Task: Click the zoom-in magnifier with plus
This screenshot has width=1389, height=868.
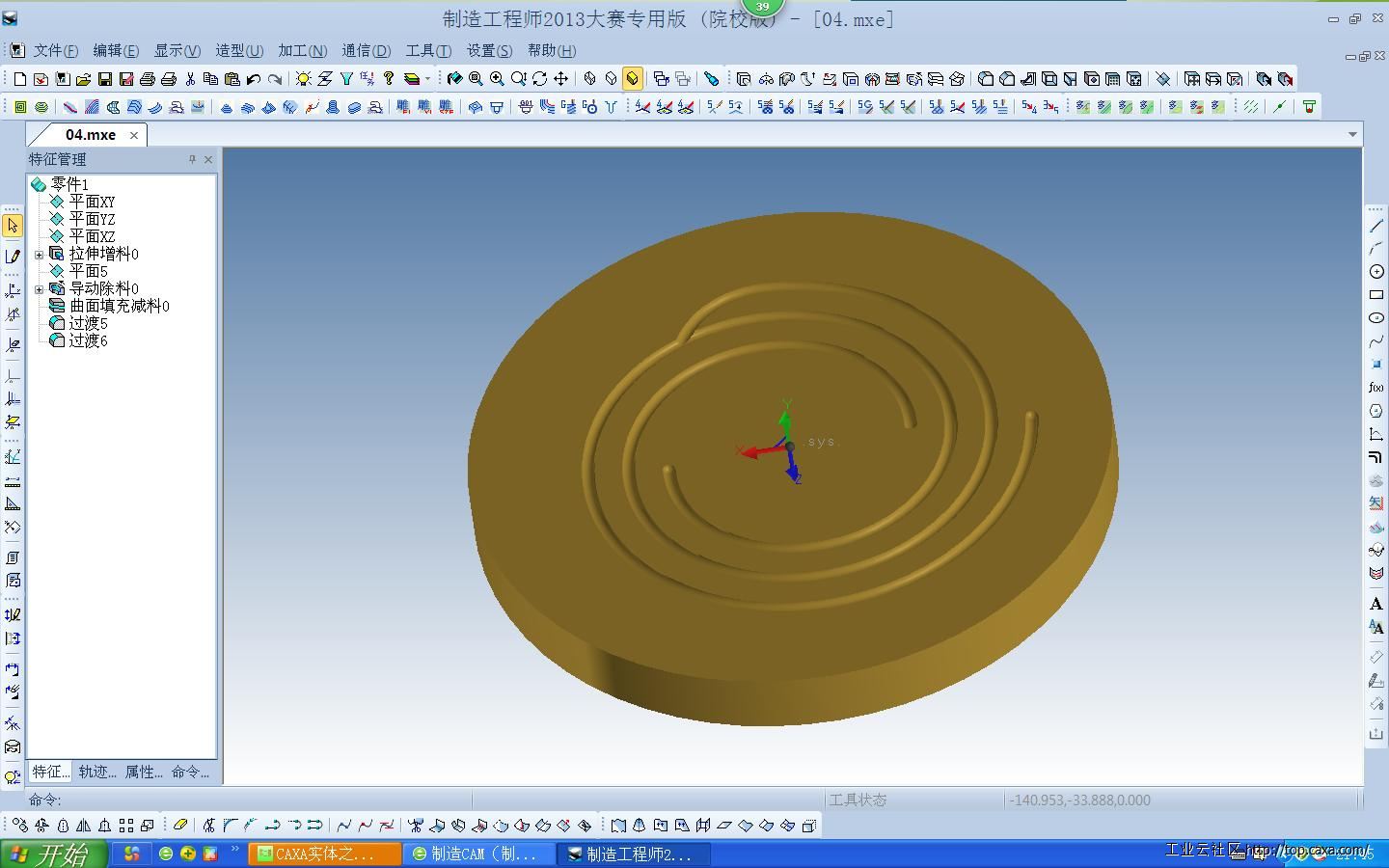Action: click(x=497, y=79)
